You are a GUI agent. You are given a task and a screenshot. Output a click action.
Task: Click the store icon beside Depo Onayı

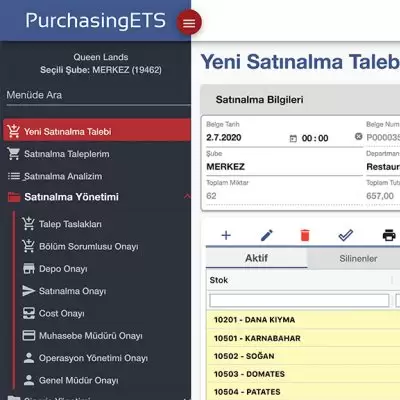[29, 268]
